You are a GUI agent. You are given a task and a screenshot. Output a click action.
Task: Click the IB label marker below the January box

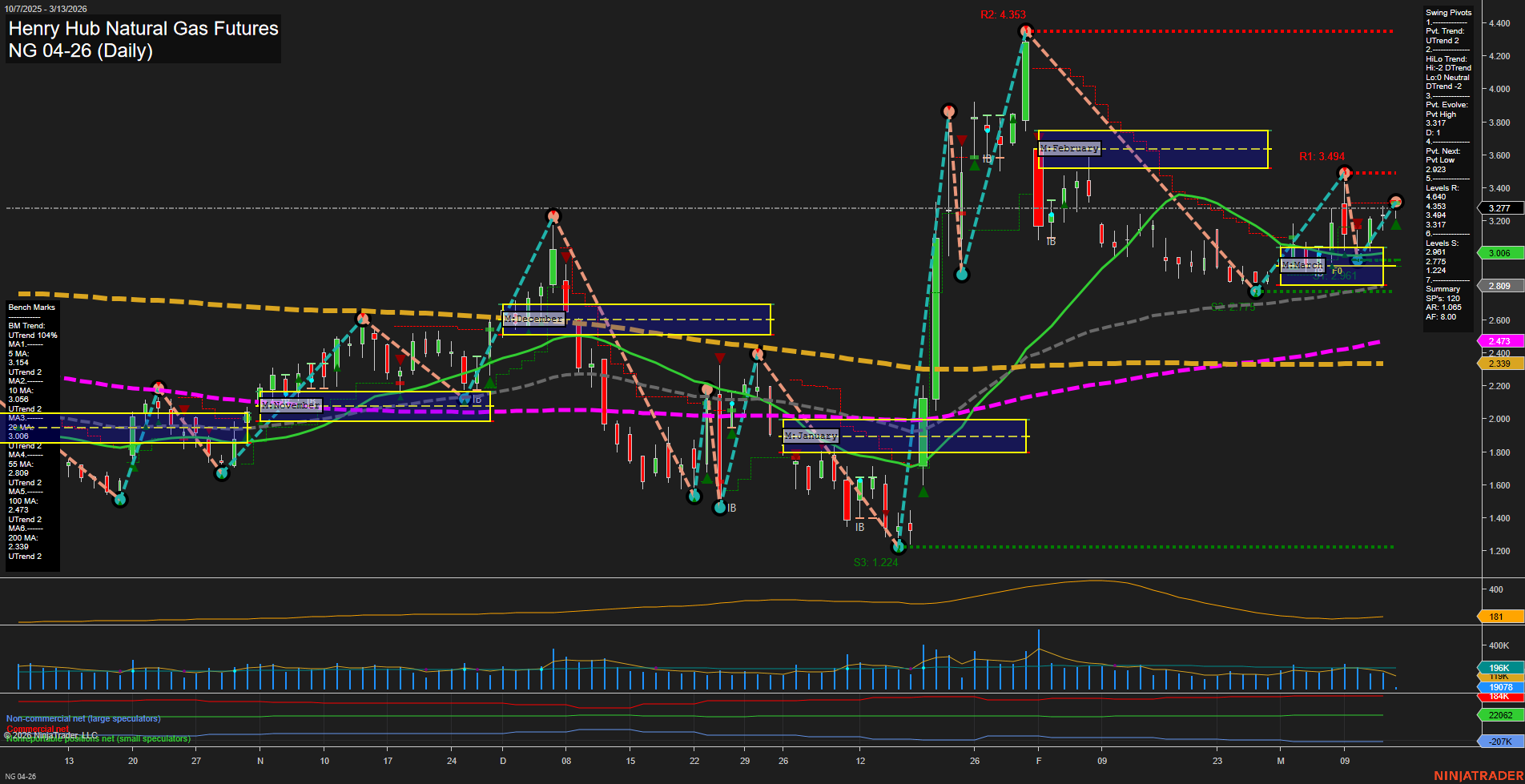[859, 527]
